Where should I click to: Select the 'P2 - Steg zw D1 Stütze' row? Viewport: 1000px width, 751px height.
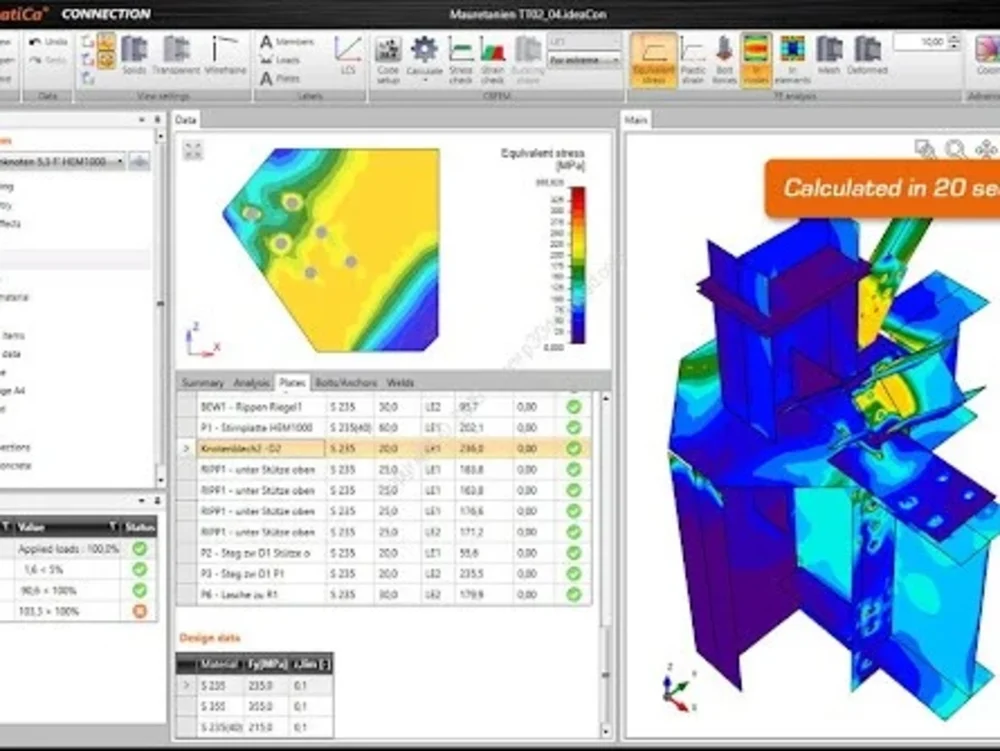[x=384, y=553]
